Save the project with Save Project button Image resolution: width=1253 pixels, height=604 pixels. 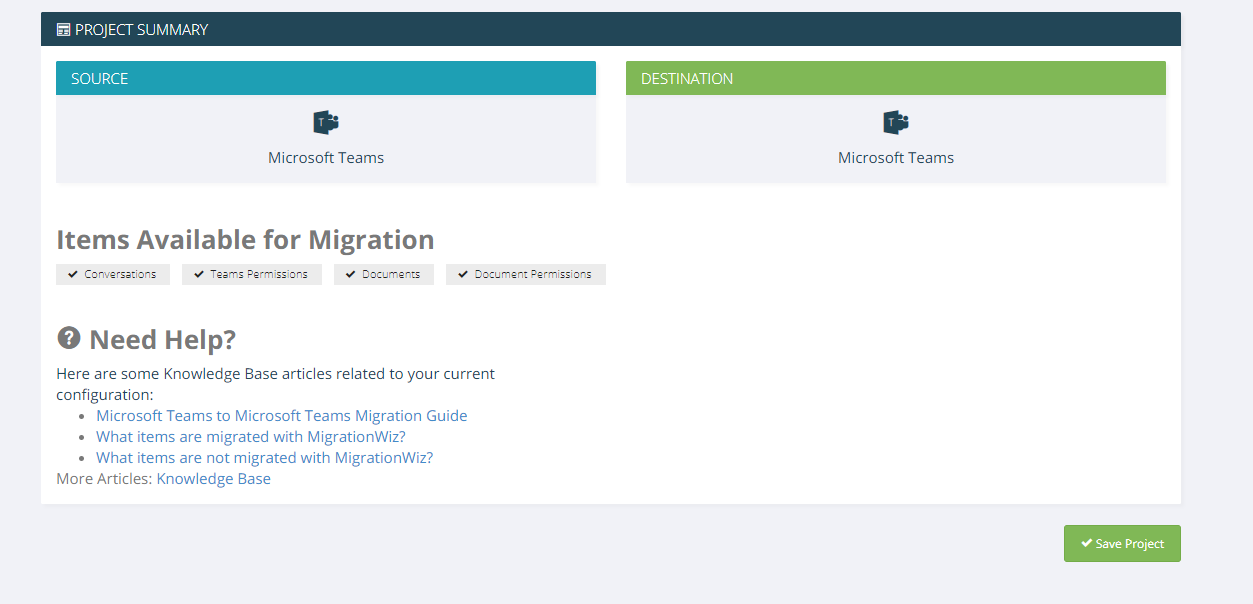click(1122, 543)
